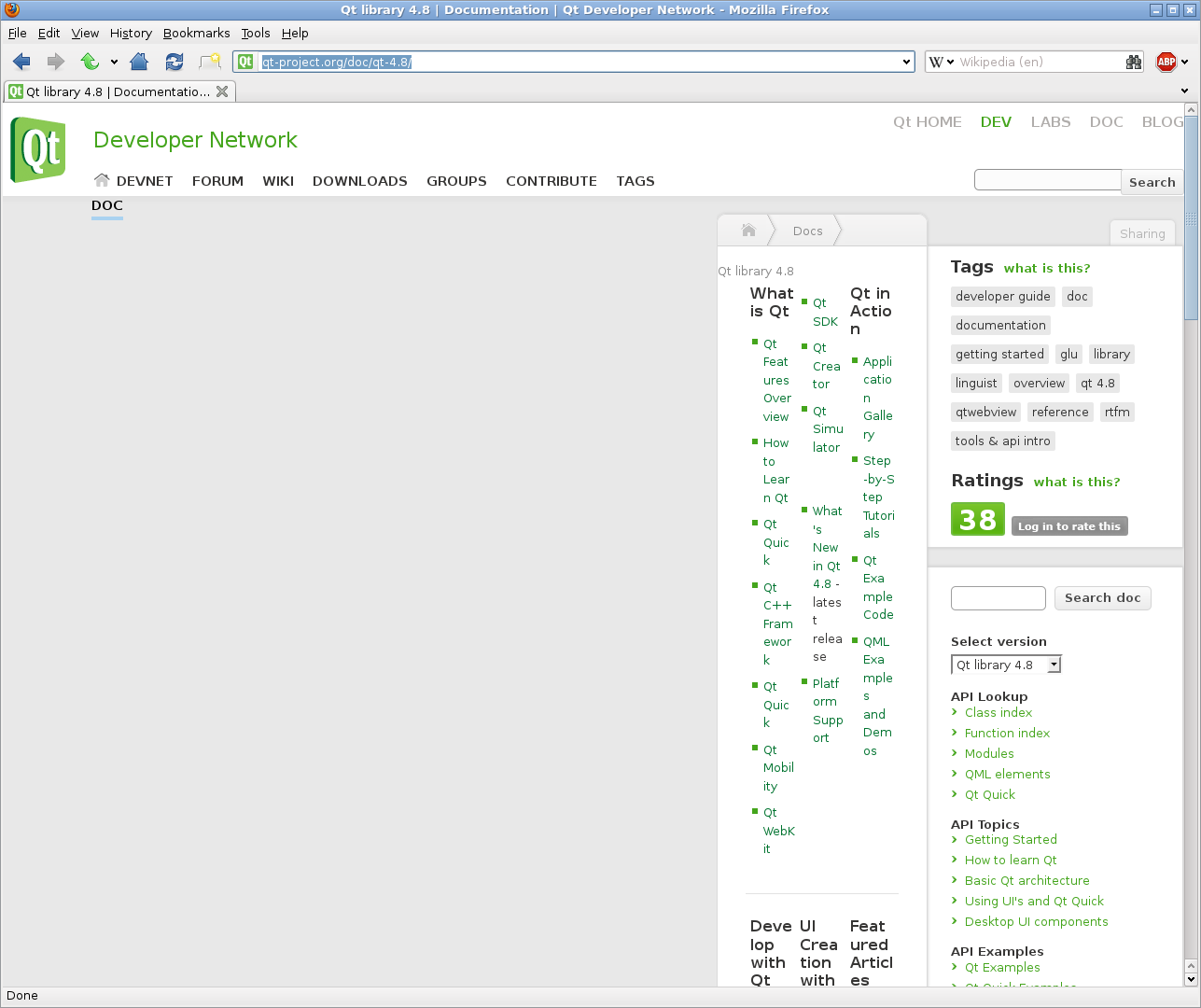Click the How to learn Qt sidebar link
This screenshot has height=1008, width=1201.
pyautogui.click(x=1011, y=860)
